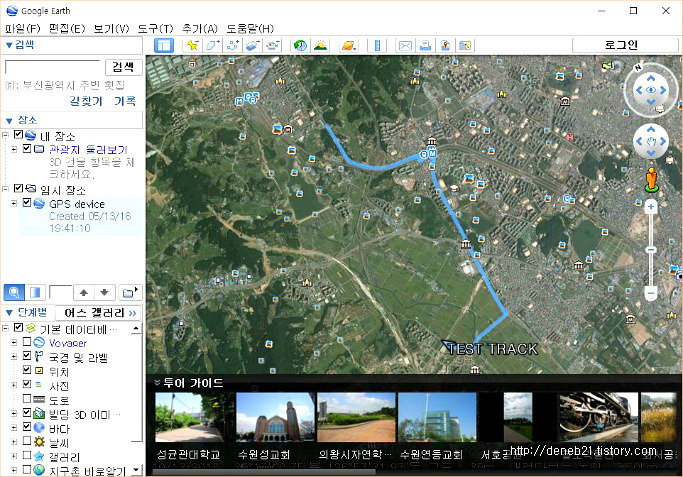Click the places search magnifier button

click(14, 292)
